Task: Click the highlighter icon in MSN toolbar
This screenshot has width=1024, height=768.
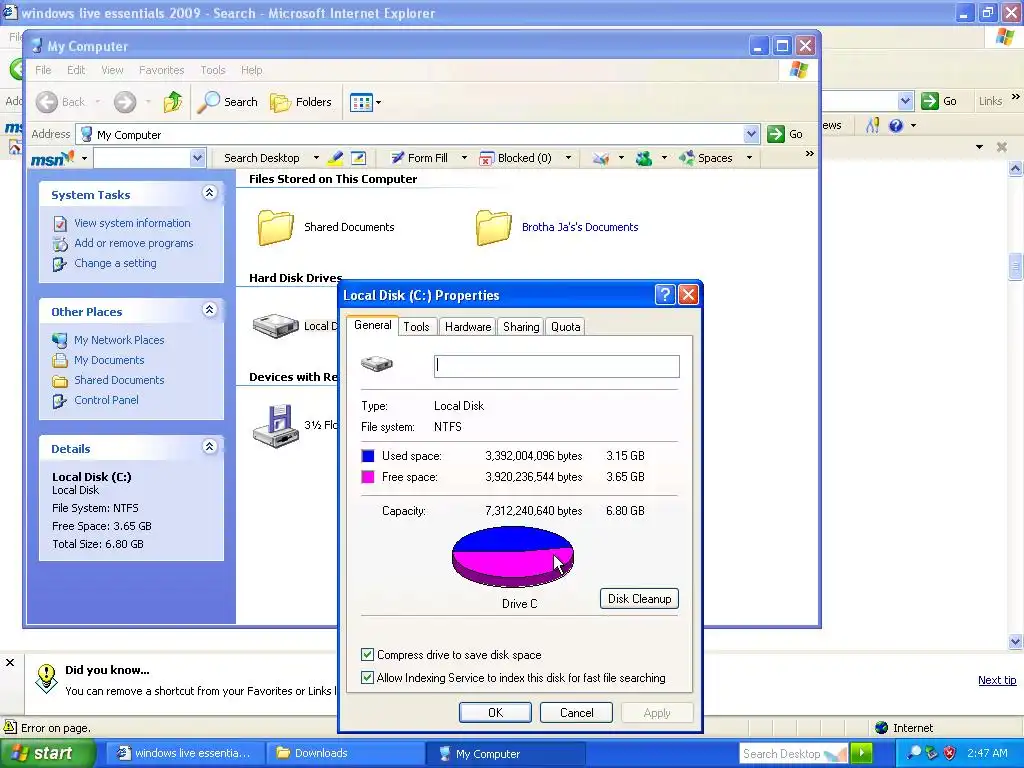Action: [x=335, y=158]
